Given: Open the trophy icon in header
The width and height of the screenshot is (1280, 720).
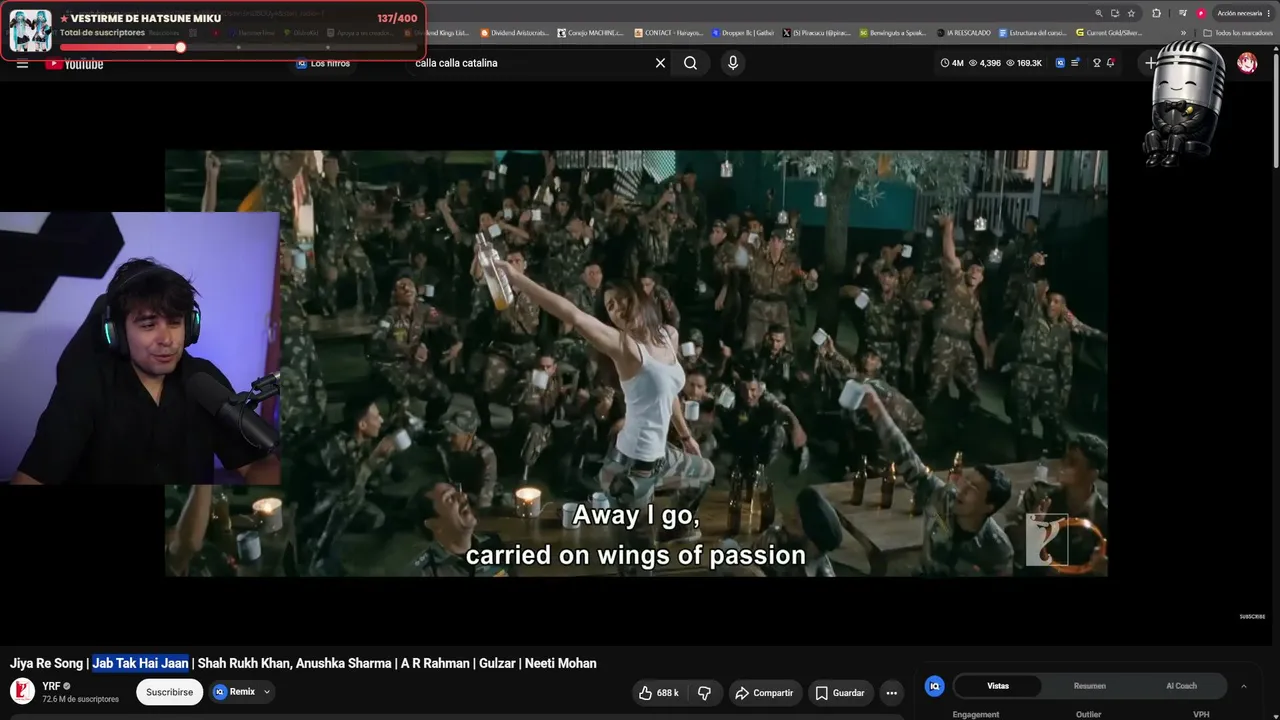Looking at the screenshot, I should pyautogui.click(x=1096, y=63).
